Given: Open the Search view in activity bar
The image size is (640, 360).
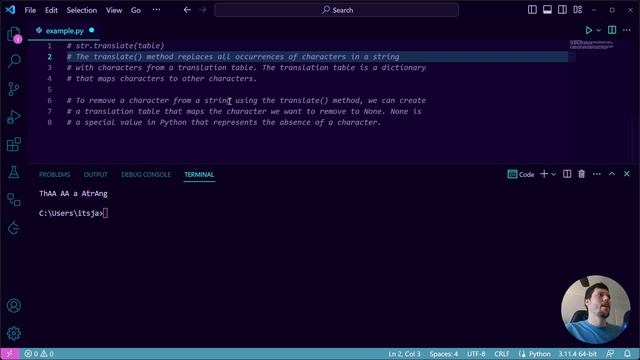Looking at the screenshot, I should click(13, 61).
